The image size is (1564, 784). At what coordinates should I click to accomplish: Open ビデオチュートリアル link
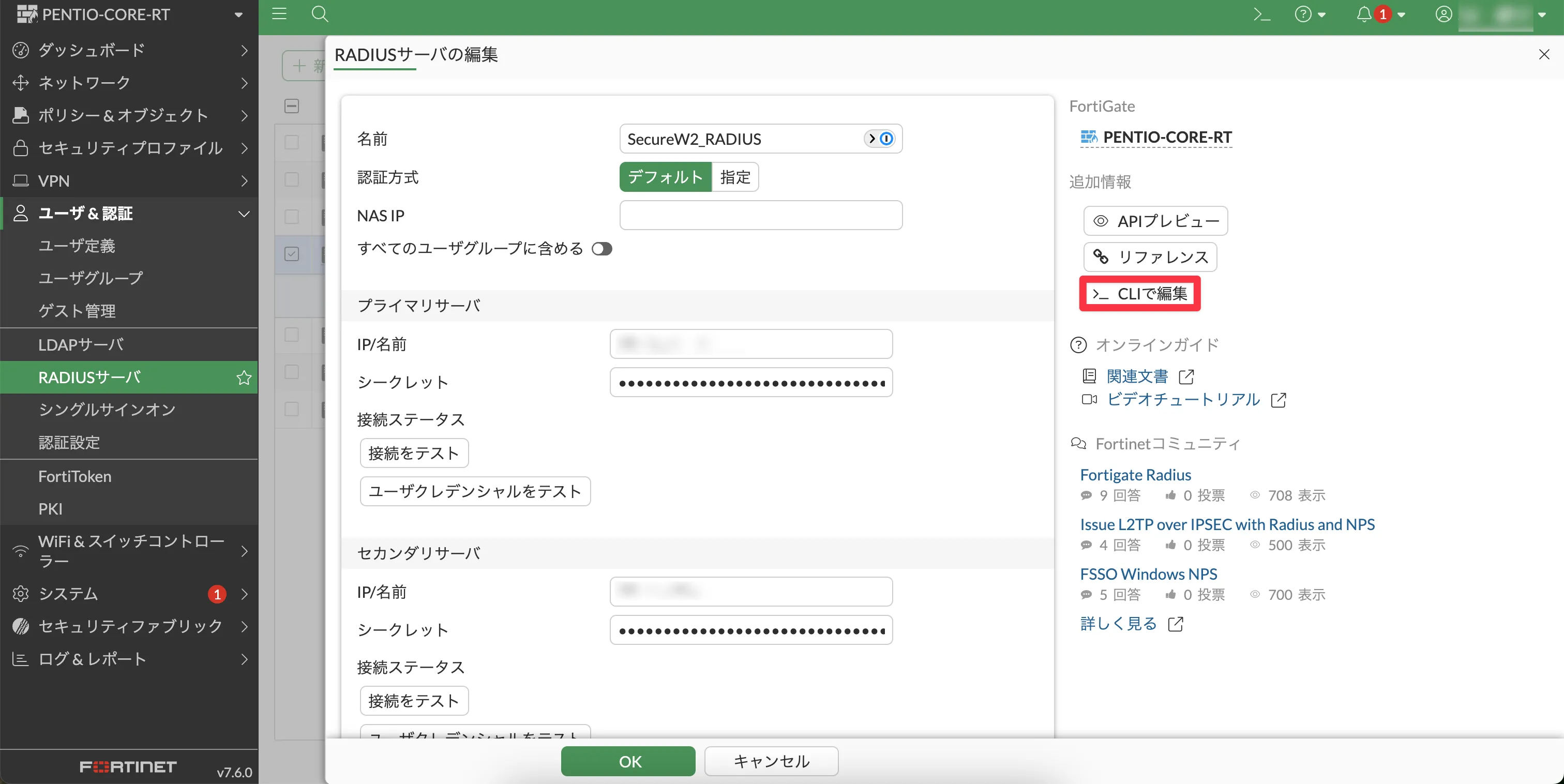(1183, 400)
